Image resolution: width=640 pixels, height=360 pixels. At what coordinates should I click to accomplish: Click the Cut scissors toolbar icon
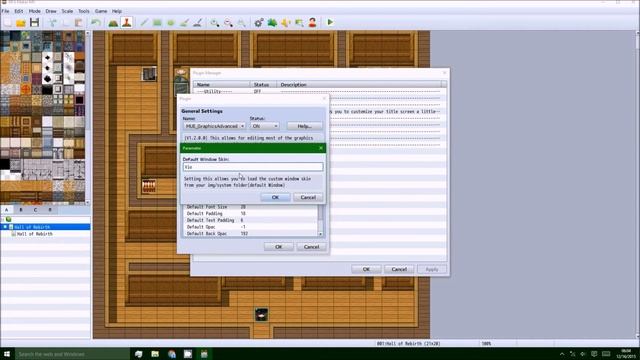pyautogui.click(x=53, y=22)
